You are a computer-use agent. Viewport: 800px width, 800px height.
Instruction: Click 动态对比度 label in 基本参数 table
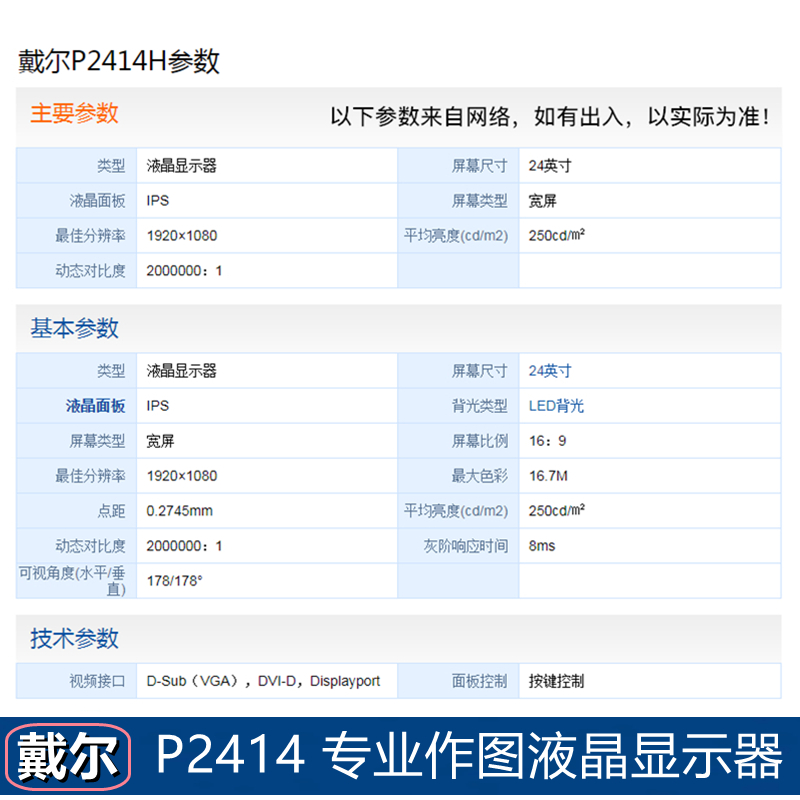pyautogui.click(x=90, y=546)
